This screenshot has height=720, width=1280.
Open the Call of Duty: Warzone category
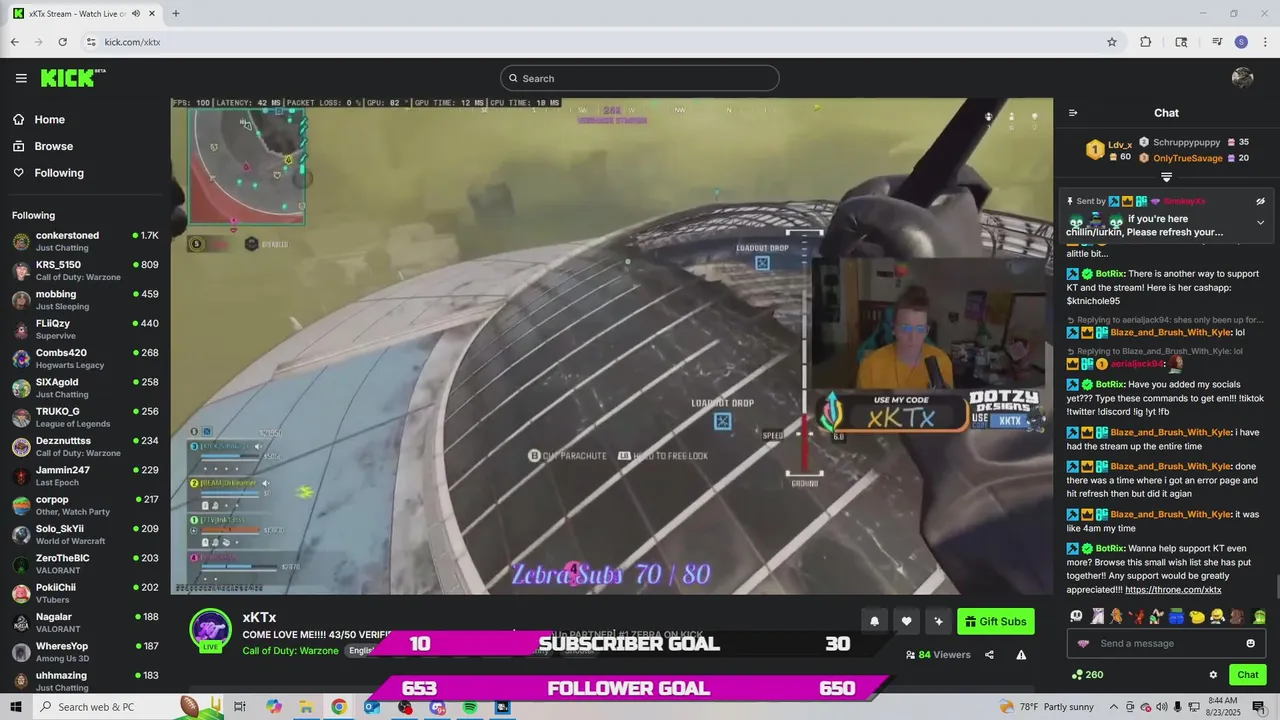292,650
